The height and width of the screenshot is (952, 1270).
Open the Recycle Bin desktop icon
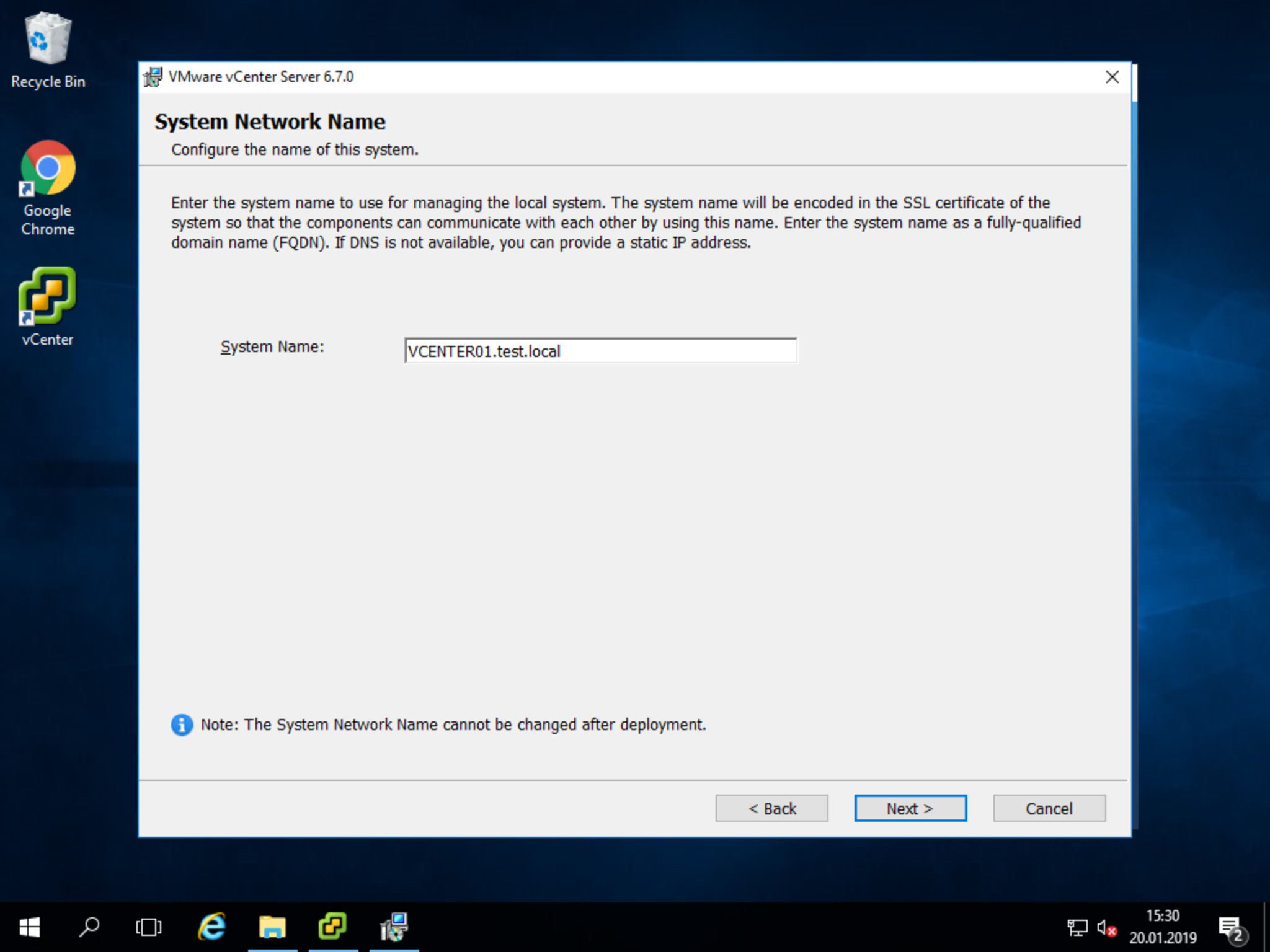[48, 51]
